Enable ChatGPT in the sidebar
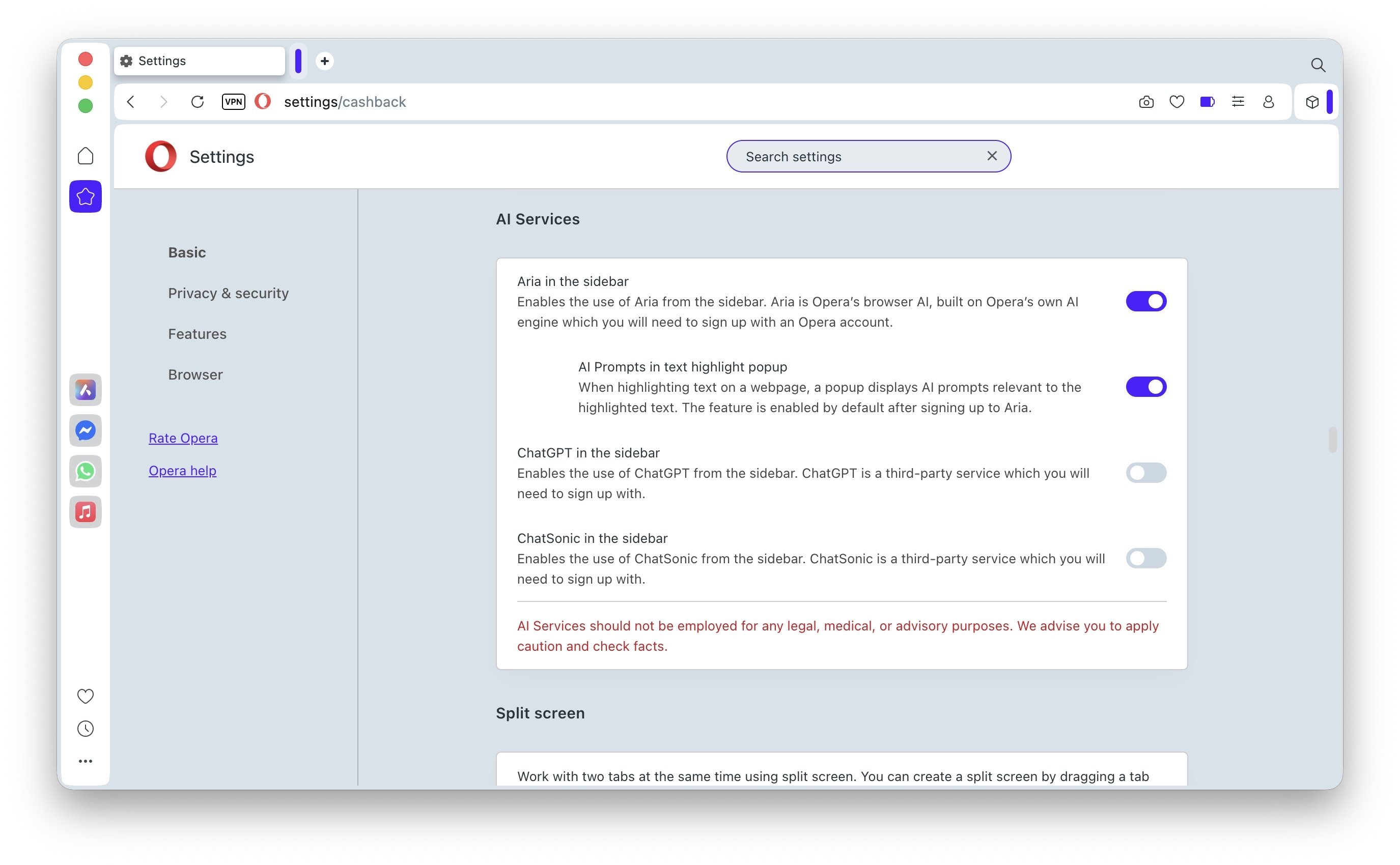 (x=1145, y=473)
